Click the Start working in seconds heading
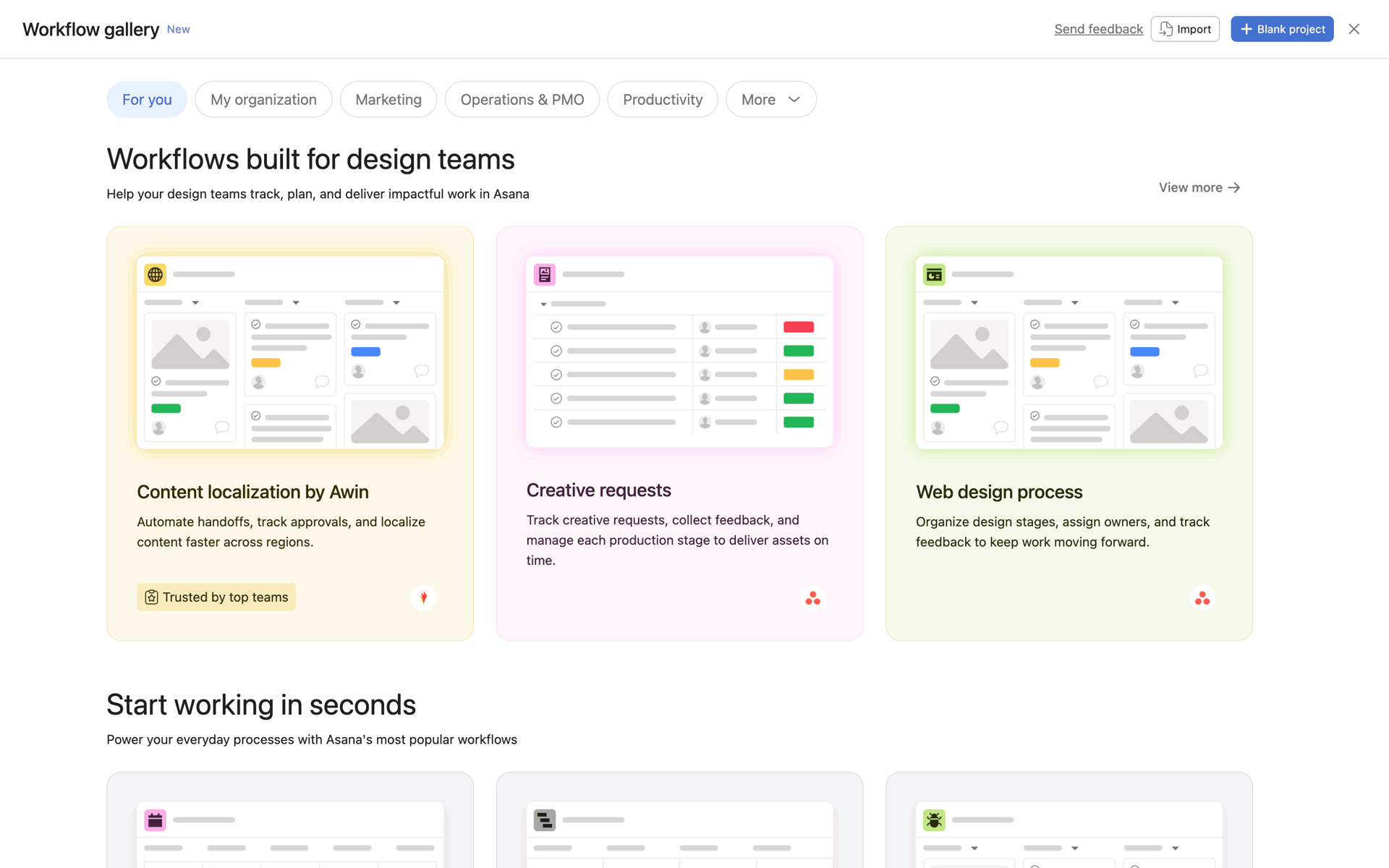 click(x=261, y=705)
